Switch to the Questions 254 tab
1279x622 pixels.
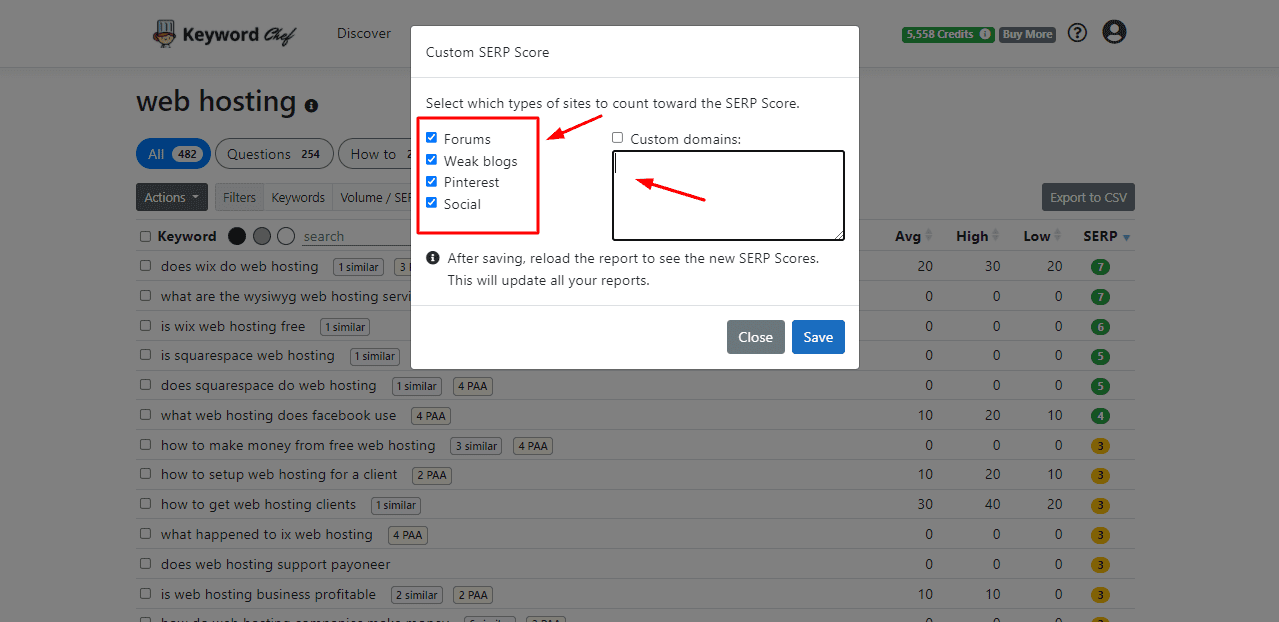[273, 154]
